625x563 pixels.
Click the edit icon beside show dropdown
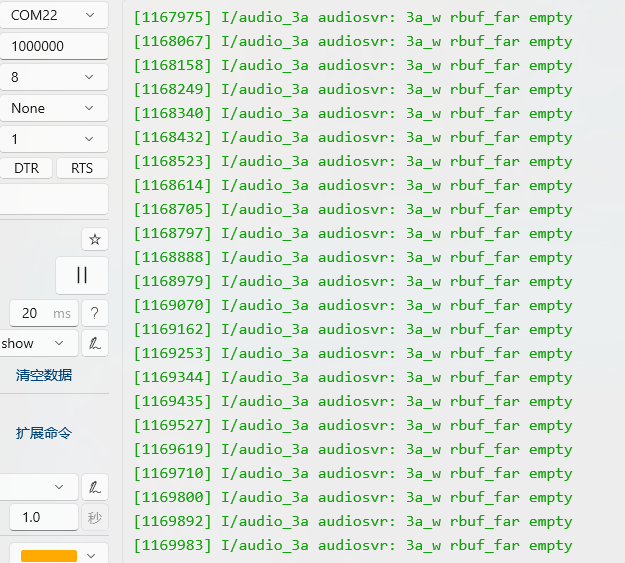tap(95, 343)
